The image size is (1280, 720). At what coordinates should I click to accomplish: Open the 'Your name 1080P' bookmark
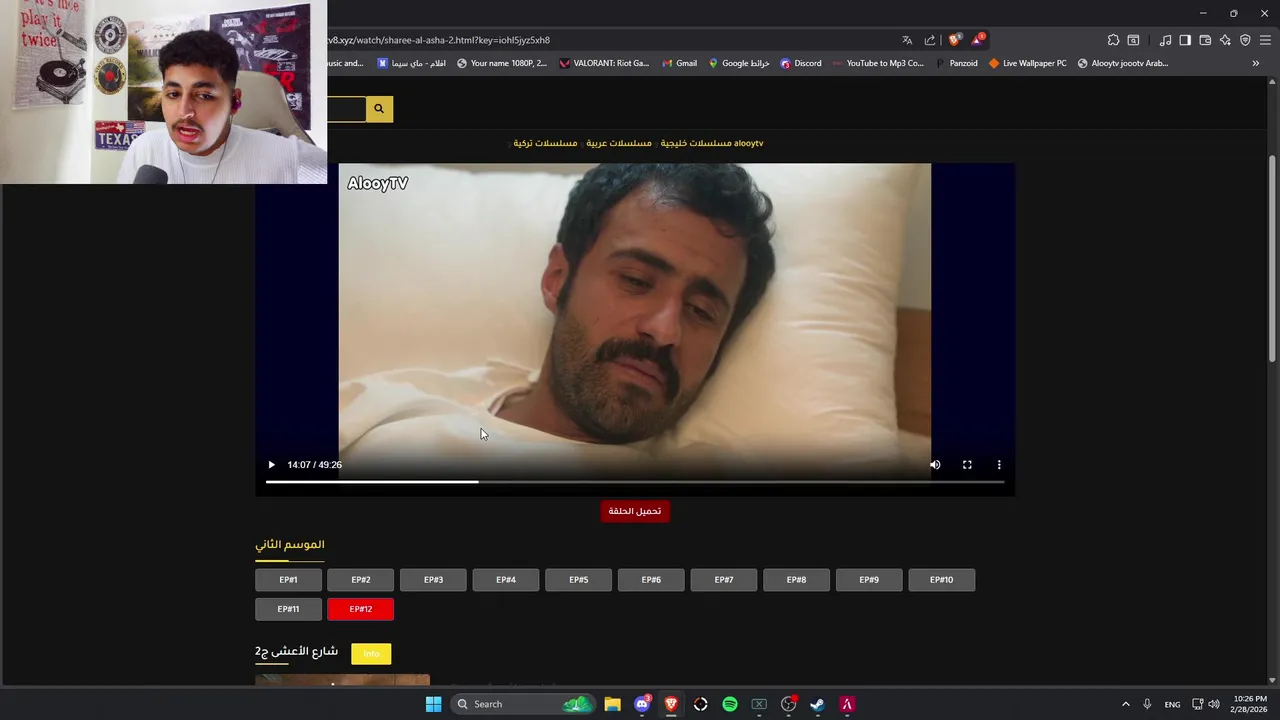coord(502,63)
